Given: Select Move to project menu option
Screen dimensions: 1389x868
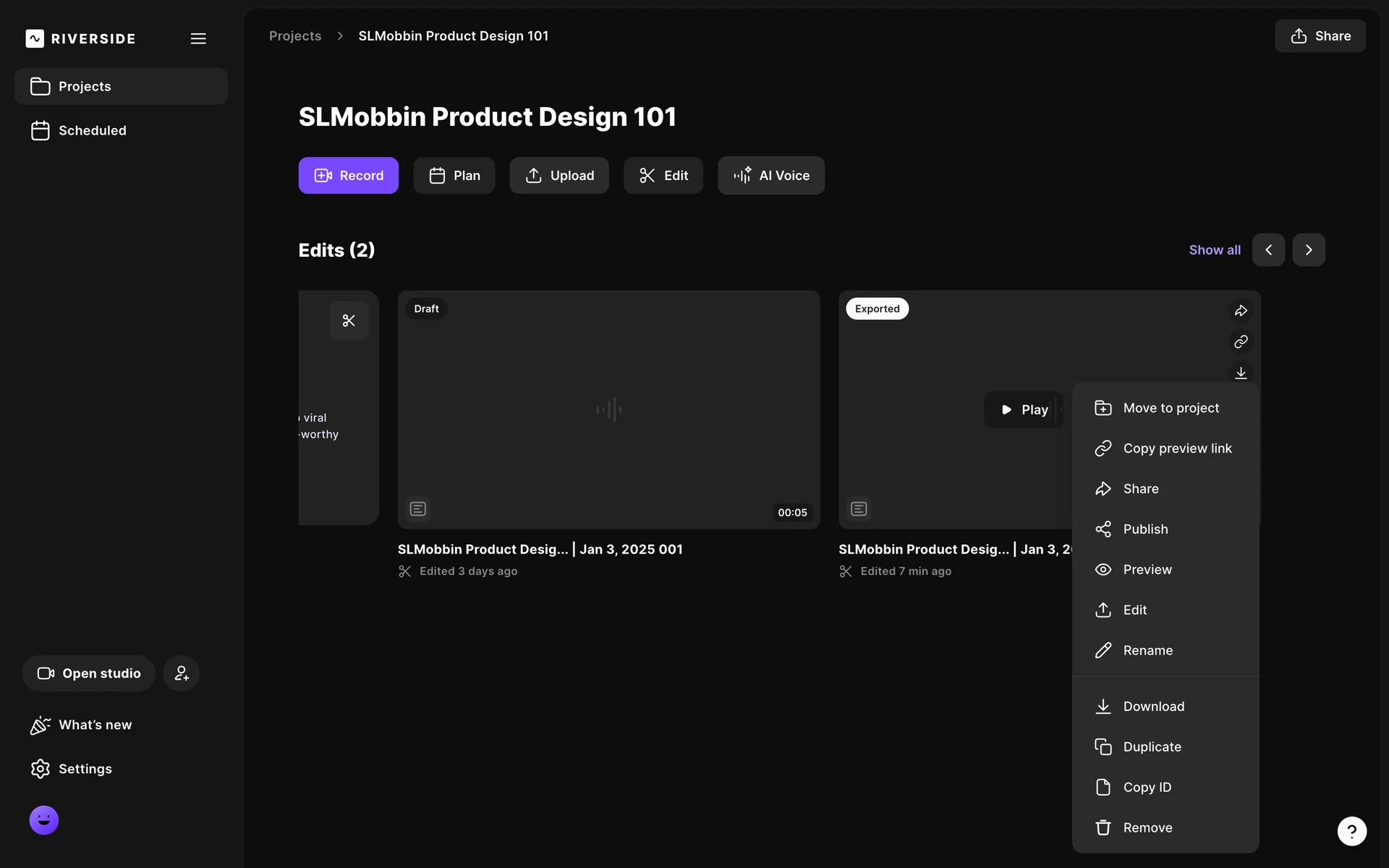Looking at the screenshot, I should [1171, 408].
